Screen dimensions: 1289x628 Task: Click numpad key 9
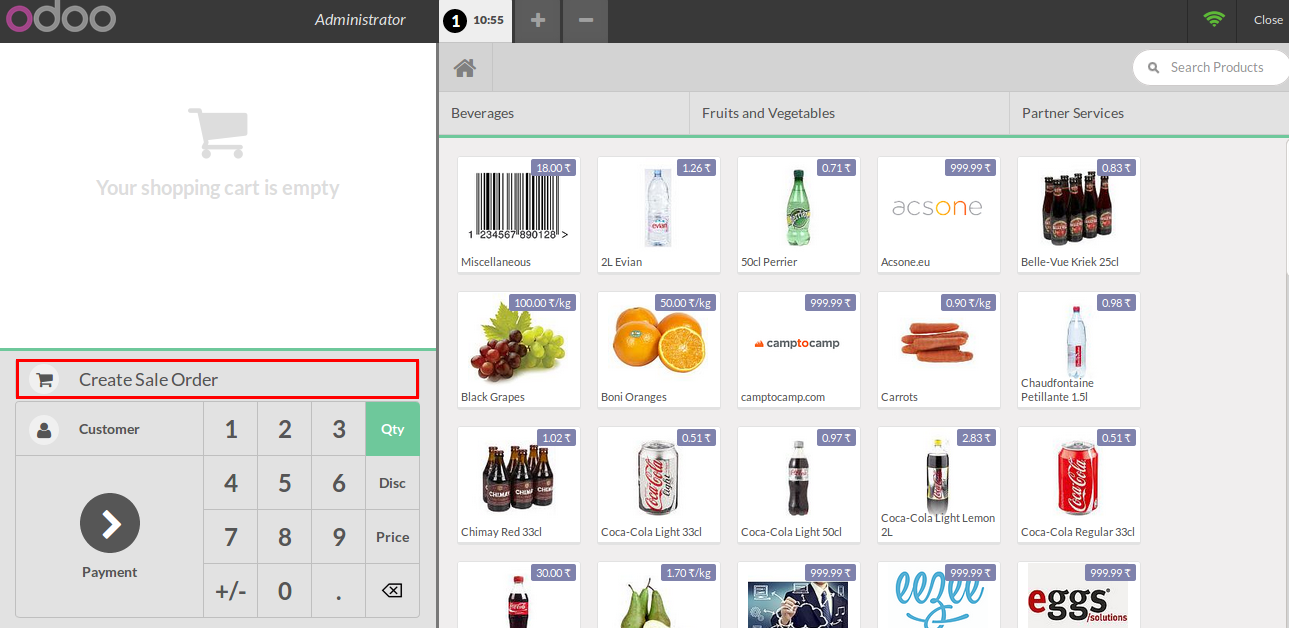(x=339, y=537)
